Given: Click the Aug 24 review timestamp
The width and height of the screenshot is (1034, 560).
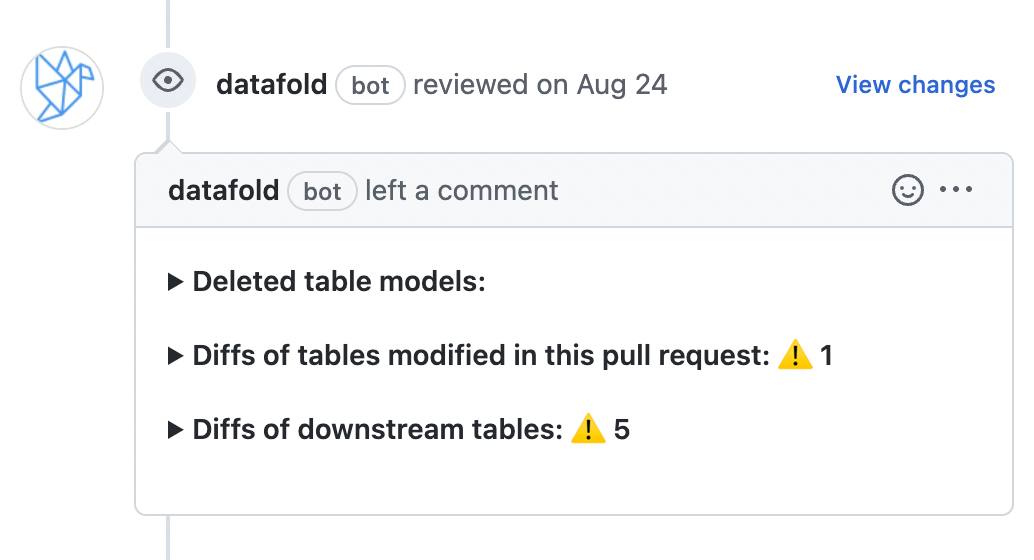Looking at the screenshot, I should [x=622, y=85].
